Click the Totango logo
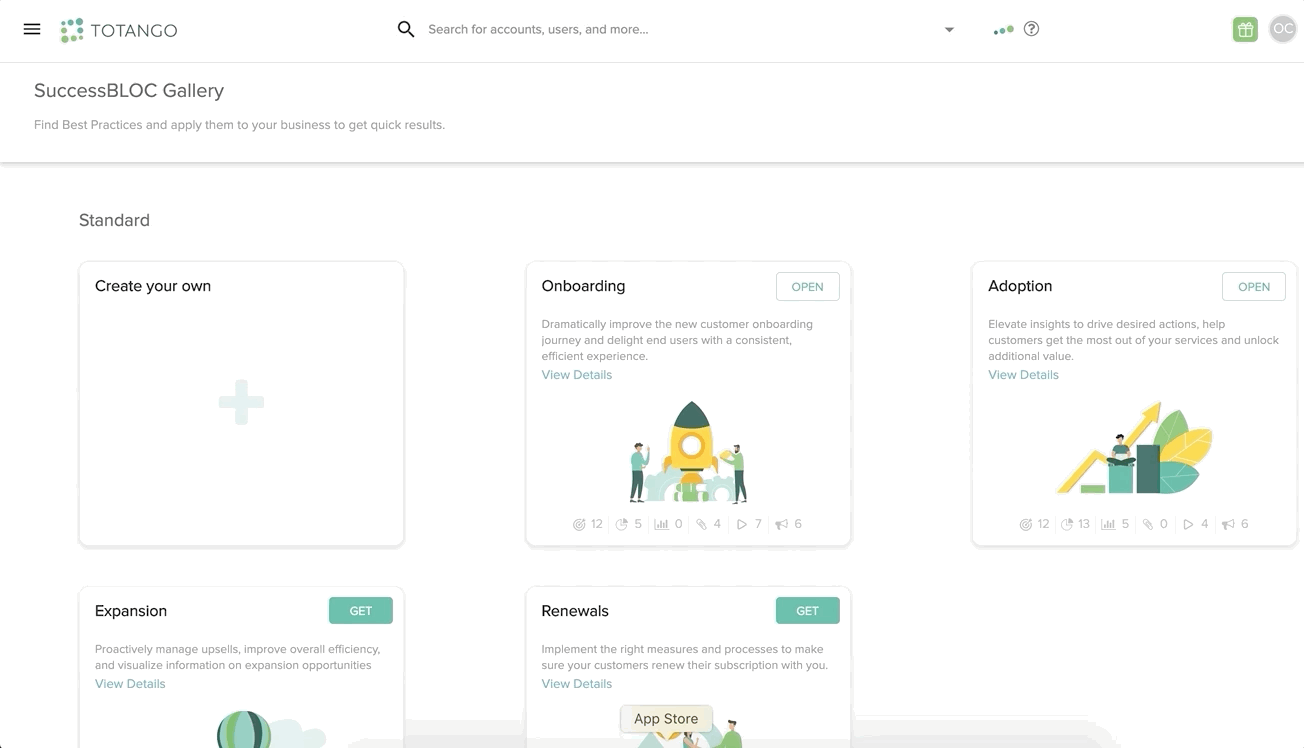 pyautogui.click(x=118, y=30)
